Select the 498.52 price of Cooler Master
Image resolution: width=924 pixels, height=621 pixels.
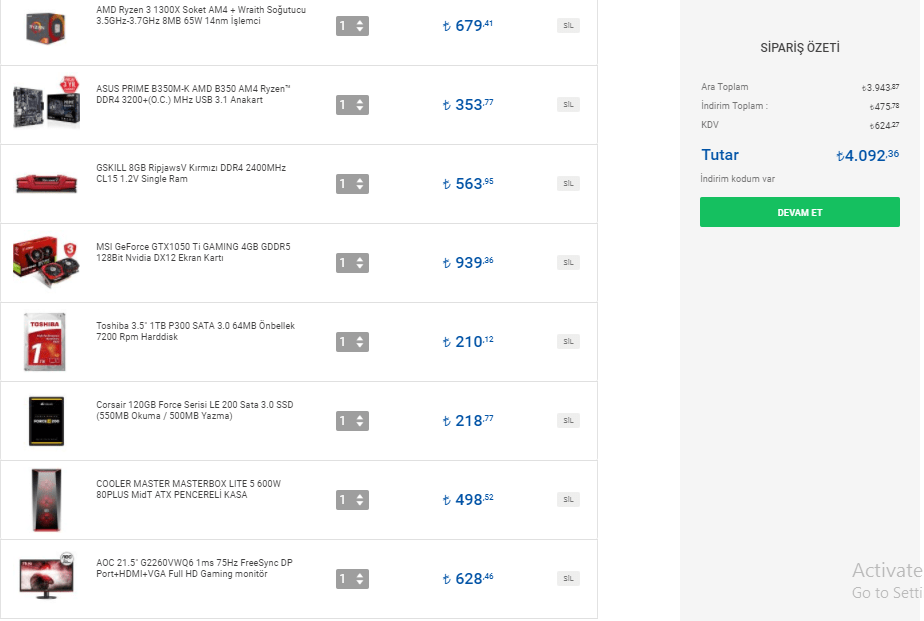(x=468, y=500)
